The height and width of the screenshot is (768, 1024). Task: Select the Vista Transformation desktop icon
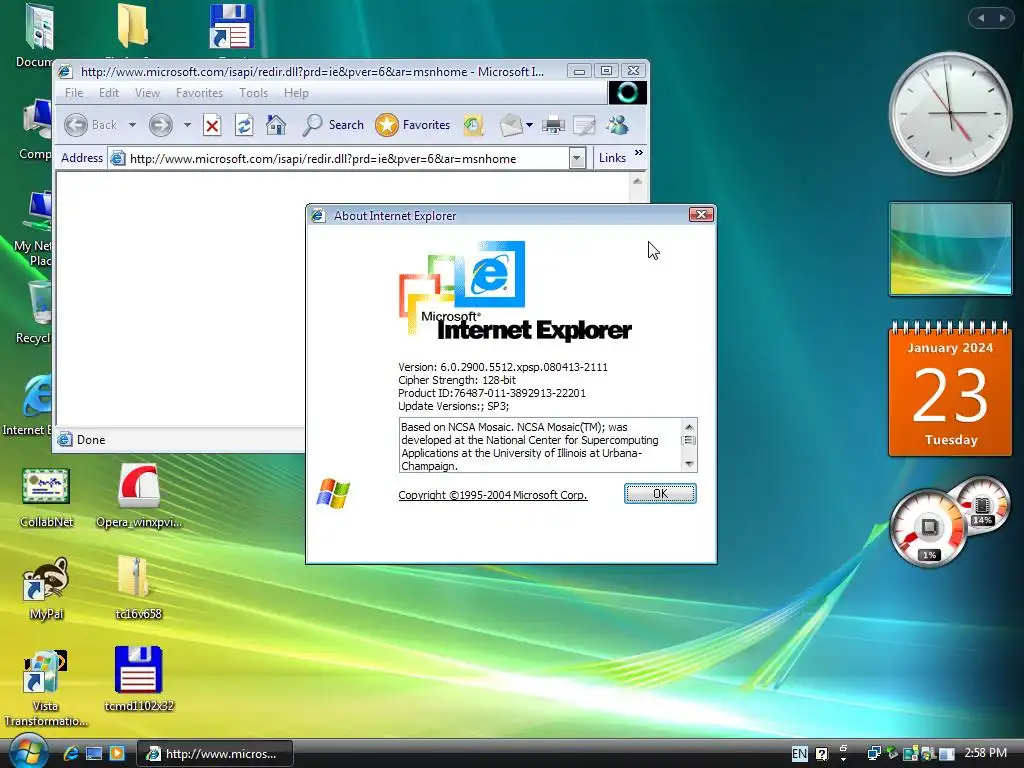click(x=46, y=688)
